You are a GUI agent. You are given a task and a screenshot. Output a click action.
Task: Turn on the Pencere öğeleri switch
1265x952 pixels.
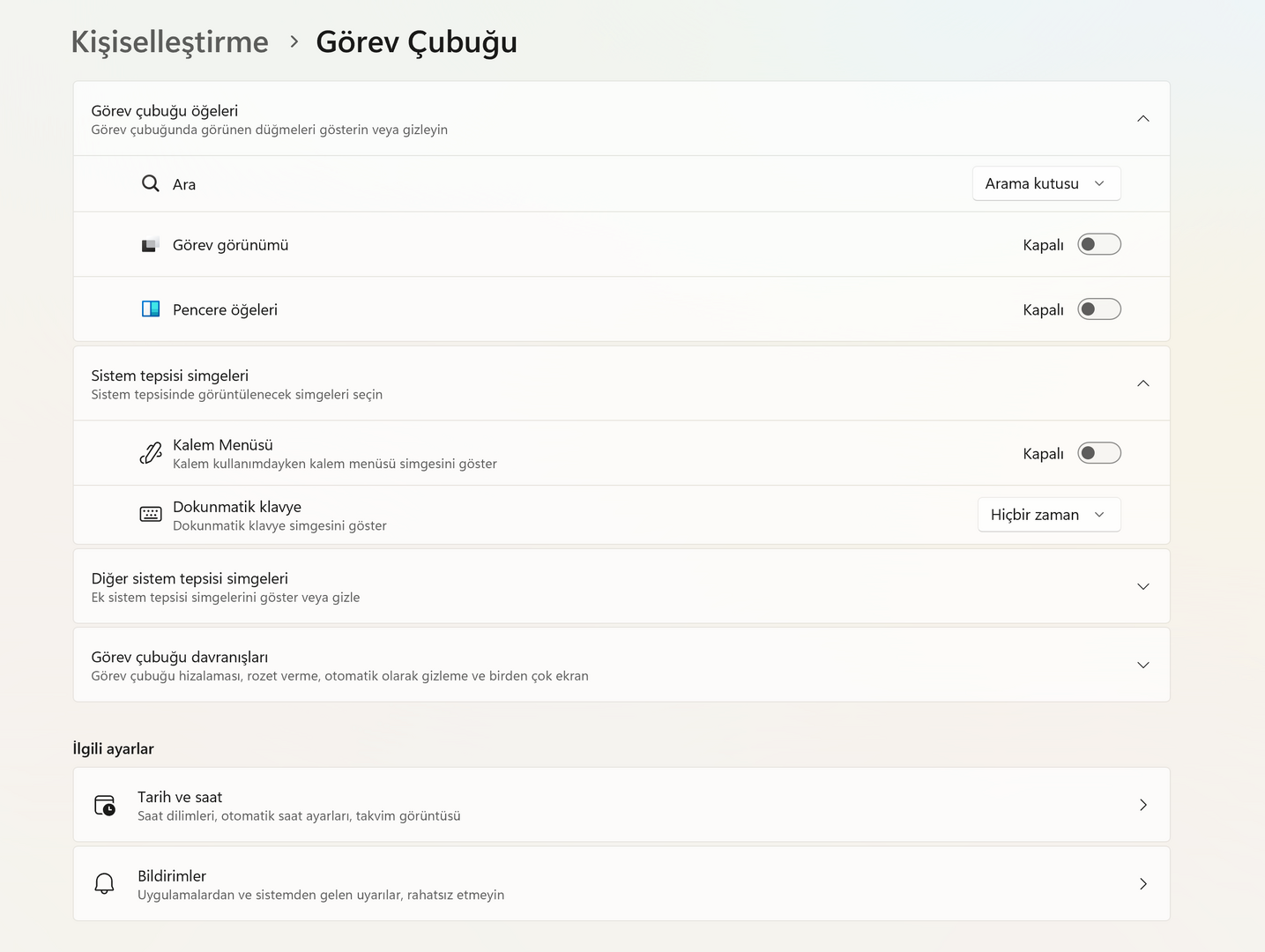[1098, 309]
